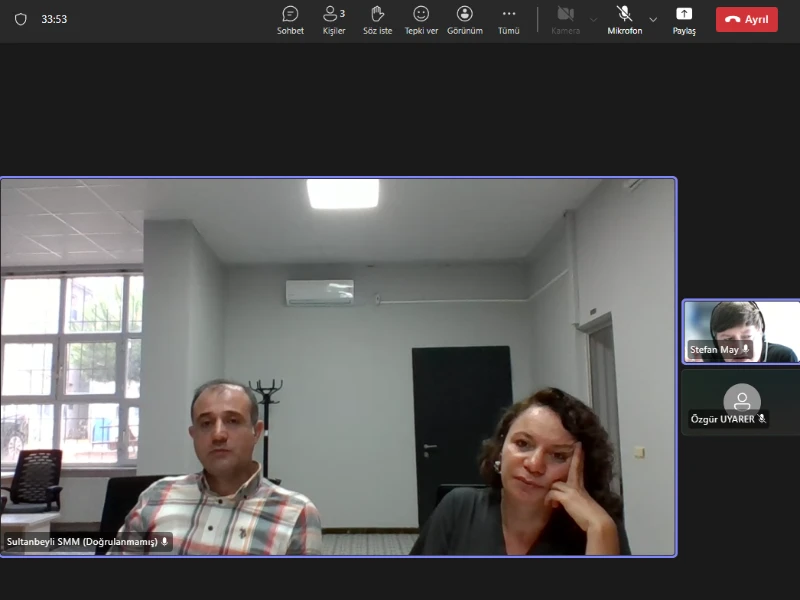The image size is (800, 600).
Task: Toggle the Kamera button
Action: pyautogui.click(x=565, y=19)
